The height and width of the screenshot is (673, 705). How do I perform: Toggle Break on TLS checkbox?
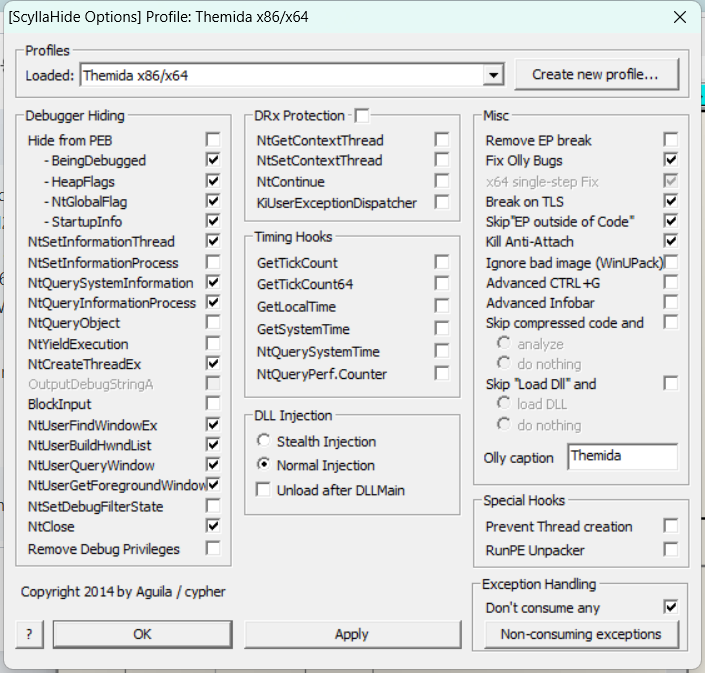coord(671,201)
